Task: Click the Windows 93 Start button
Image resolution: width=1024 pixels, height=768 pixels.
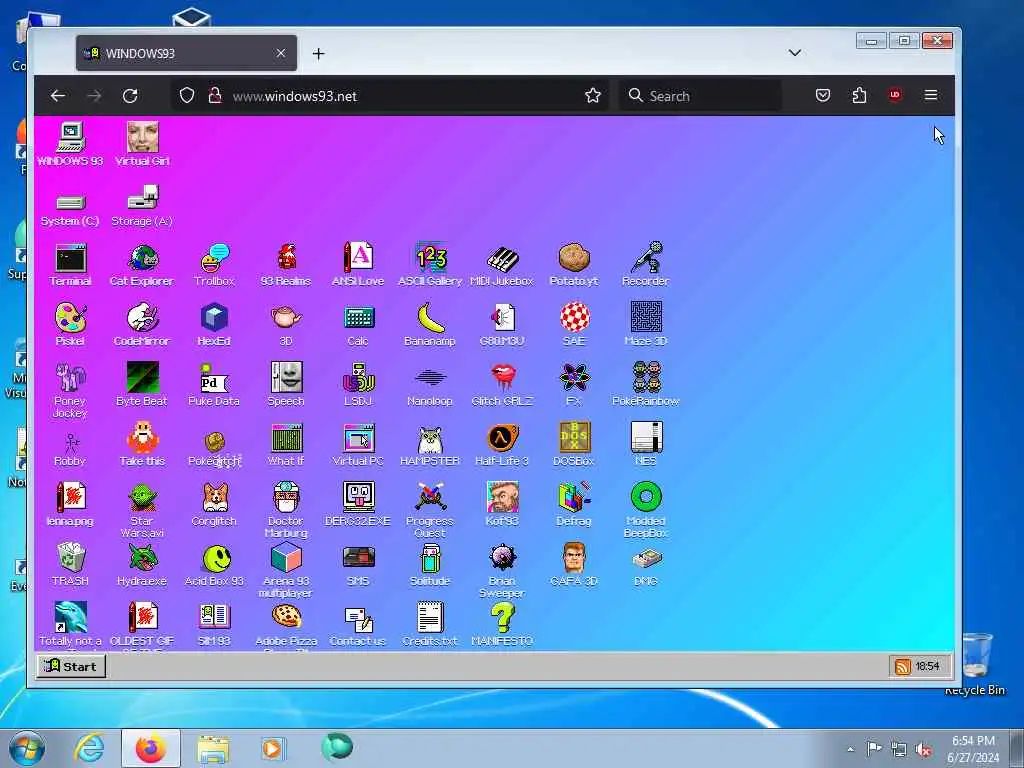Action: (71, 666)
